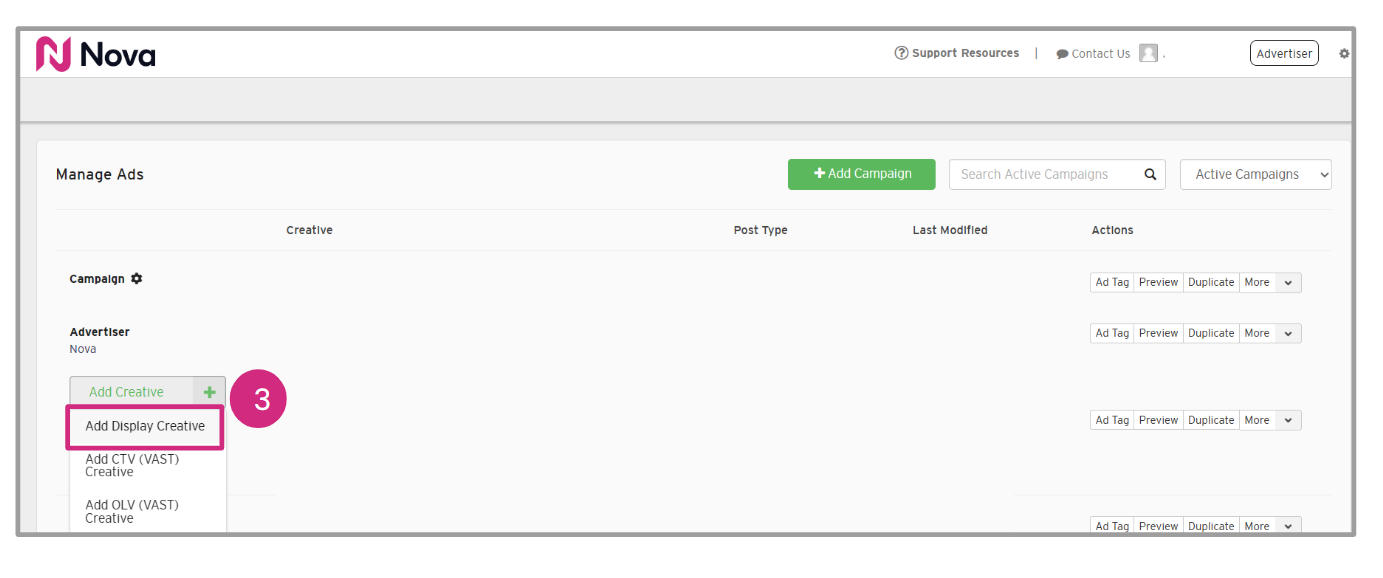Open the user avatar profile icon
The image size is (1383, 578).
[1148, 53]
